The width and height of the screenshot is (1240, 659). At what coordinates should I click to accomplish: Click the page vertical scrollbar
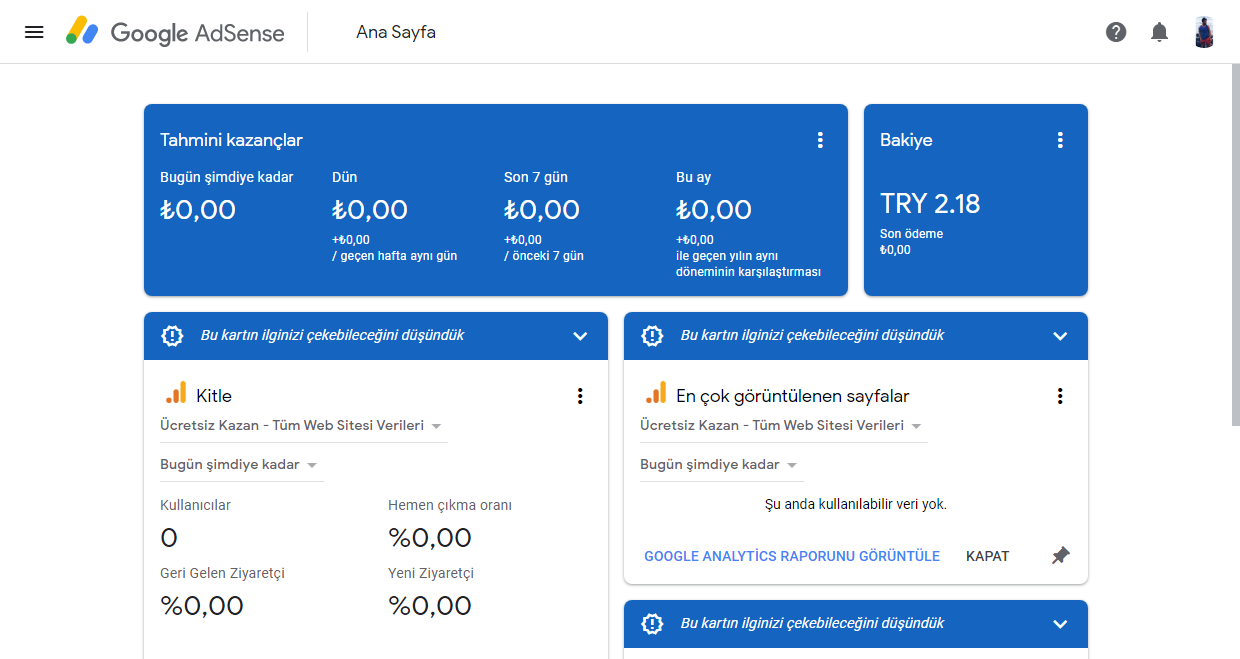(1235, 245)
